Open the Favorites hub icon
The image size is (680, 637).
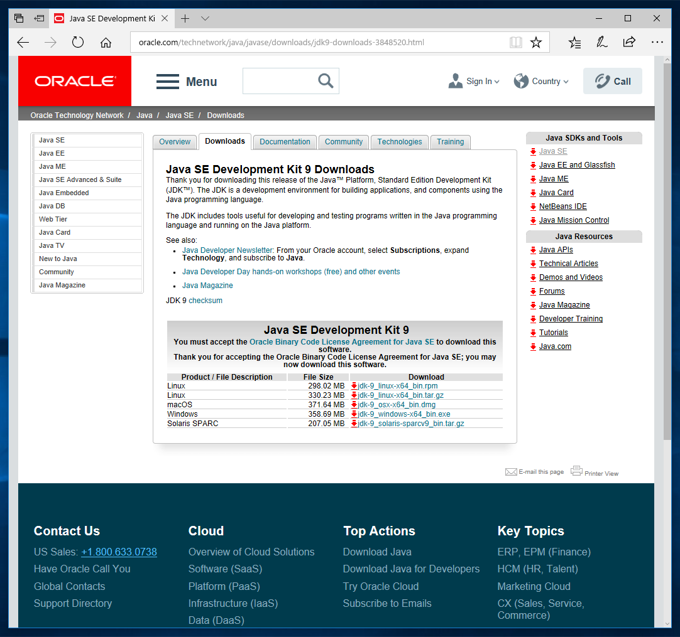[575, 42]
